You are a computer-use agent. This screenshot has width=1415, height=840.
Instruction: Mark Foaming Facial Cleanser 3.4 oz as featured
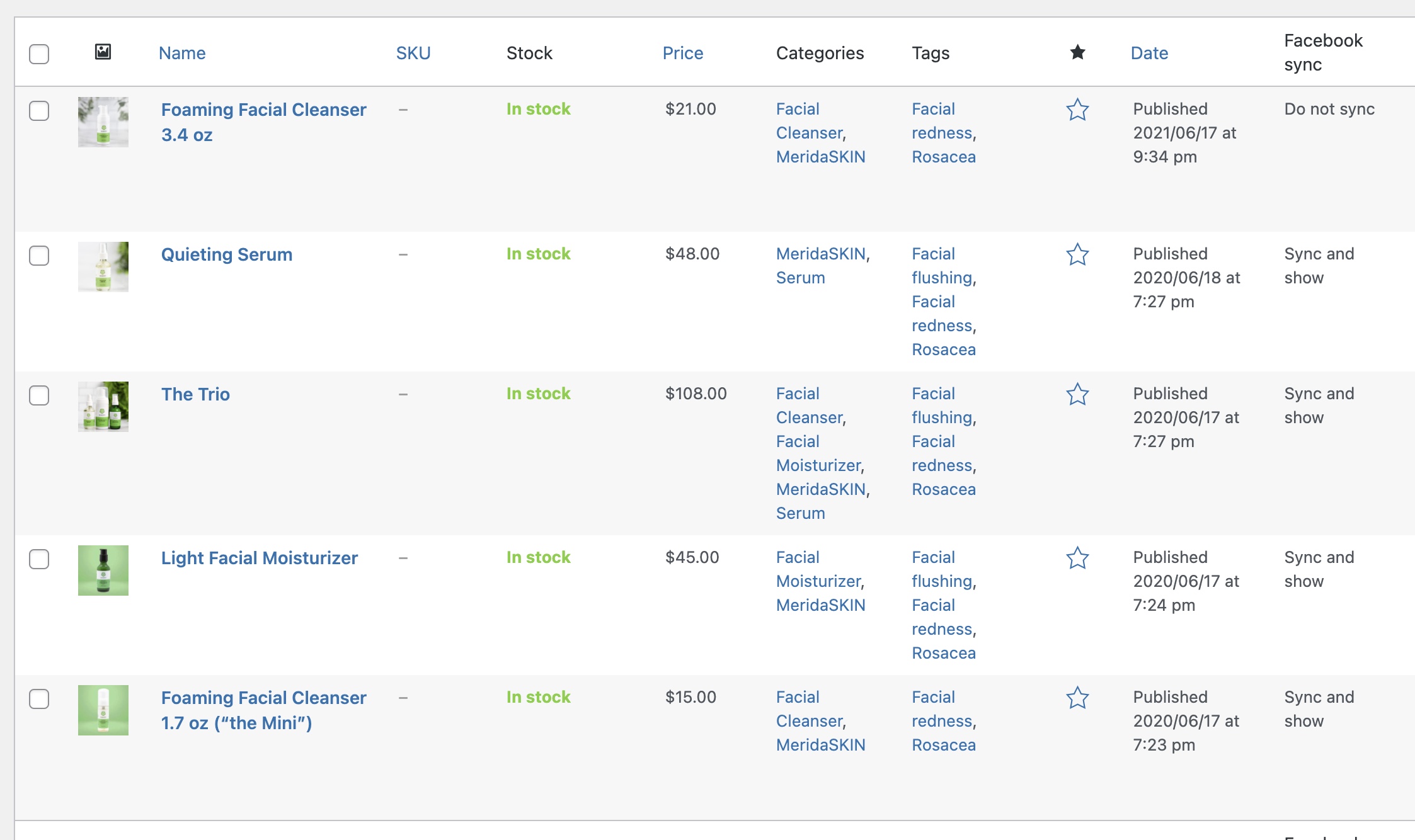[x=1077, y=110]
